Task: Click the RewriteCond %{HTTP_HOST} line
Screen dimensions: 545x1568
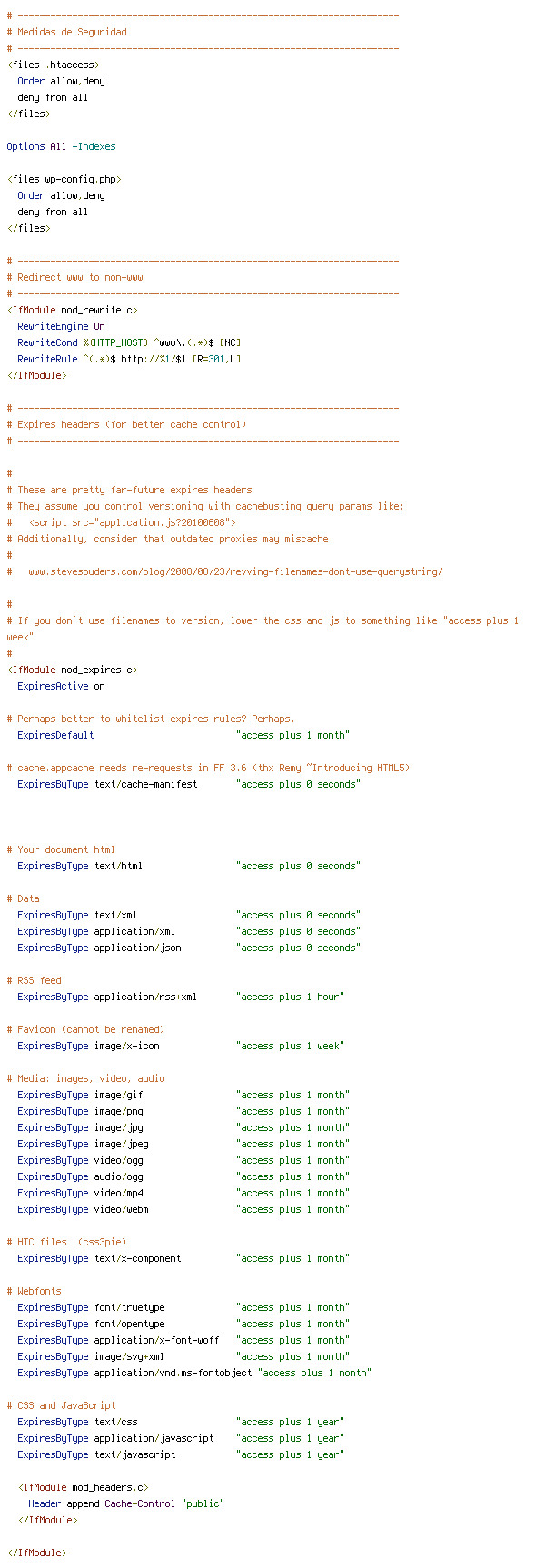Action: point(129,342)
